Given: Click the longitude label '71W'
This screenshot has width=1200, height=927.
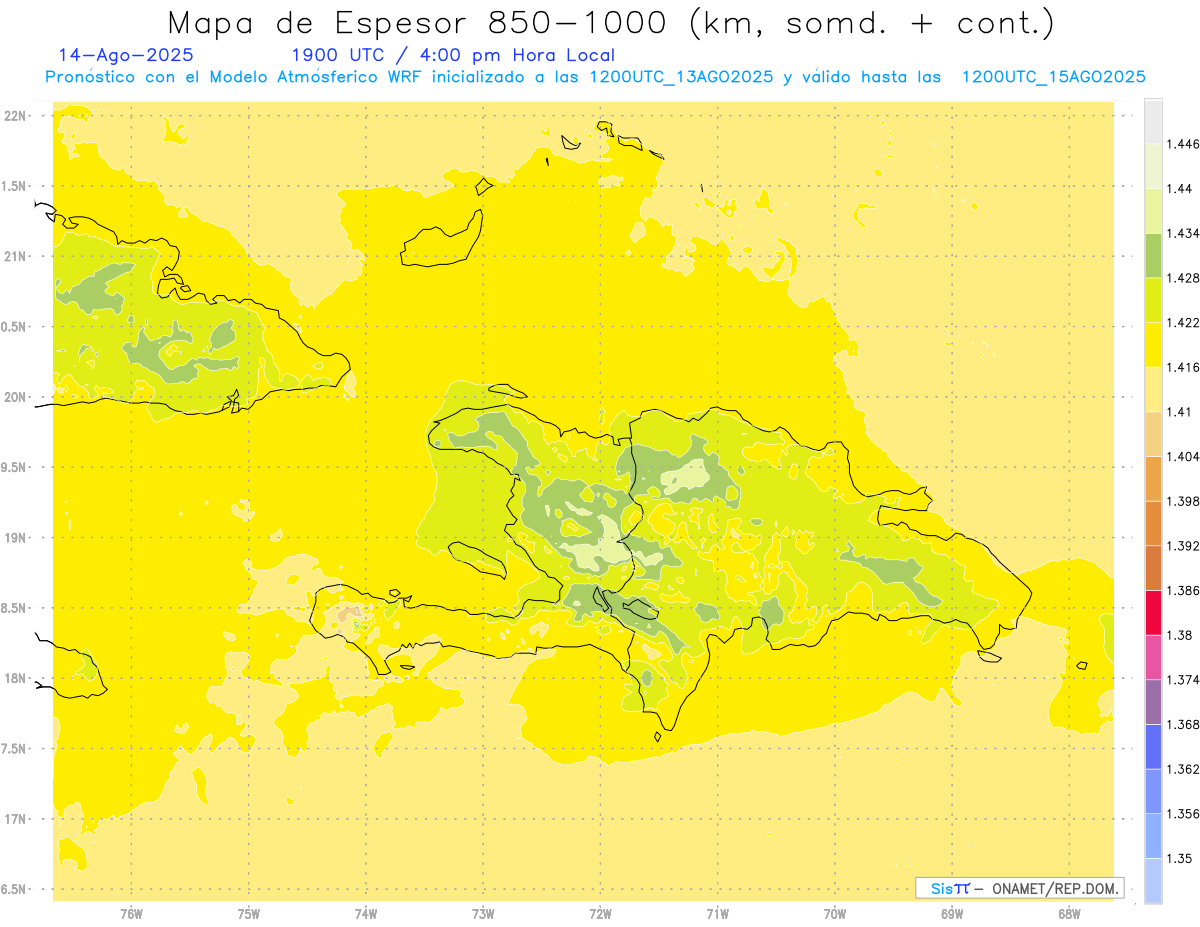Looking at the screenshot, I should coord(717,914).
